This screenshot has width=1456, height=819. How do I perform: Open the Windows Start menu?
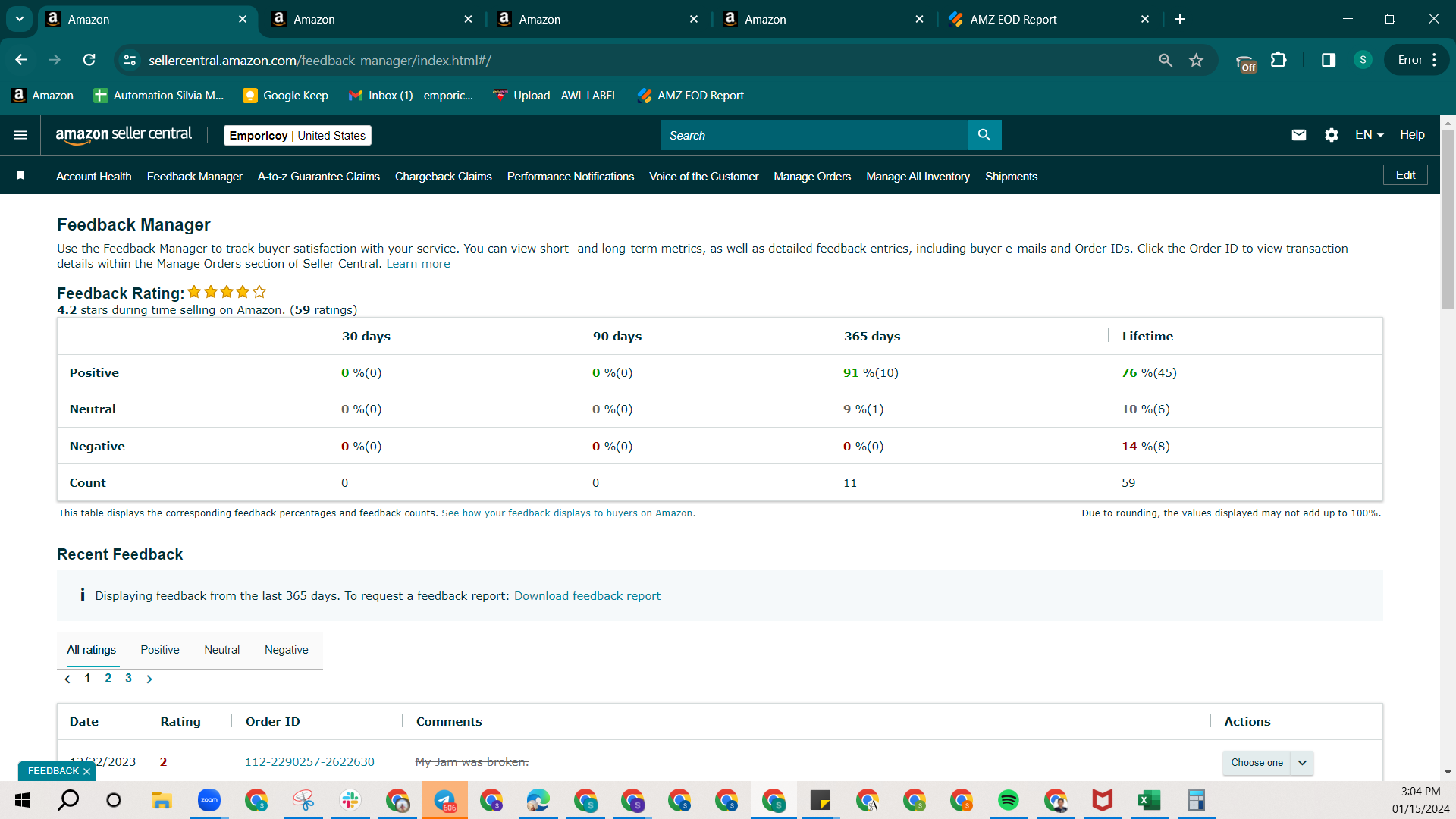[23, 800]
